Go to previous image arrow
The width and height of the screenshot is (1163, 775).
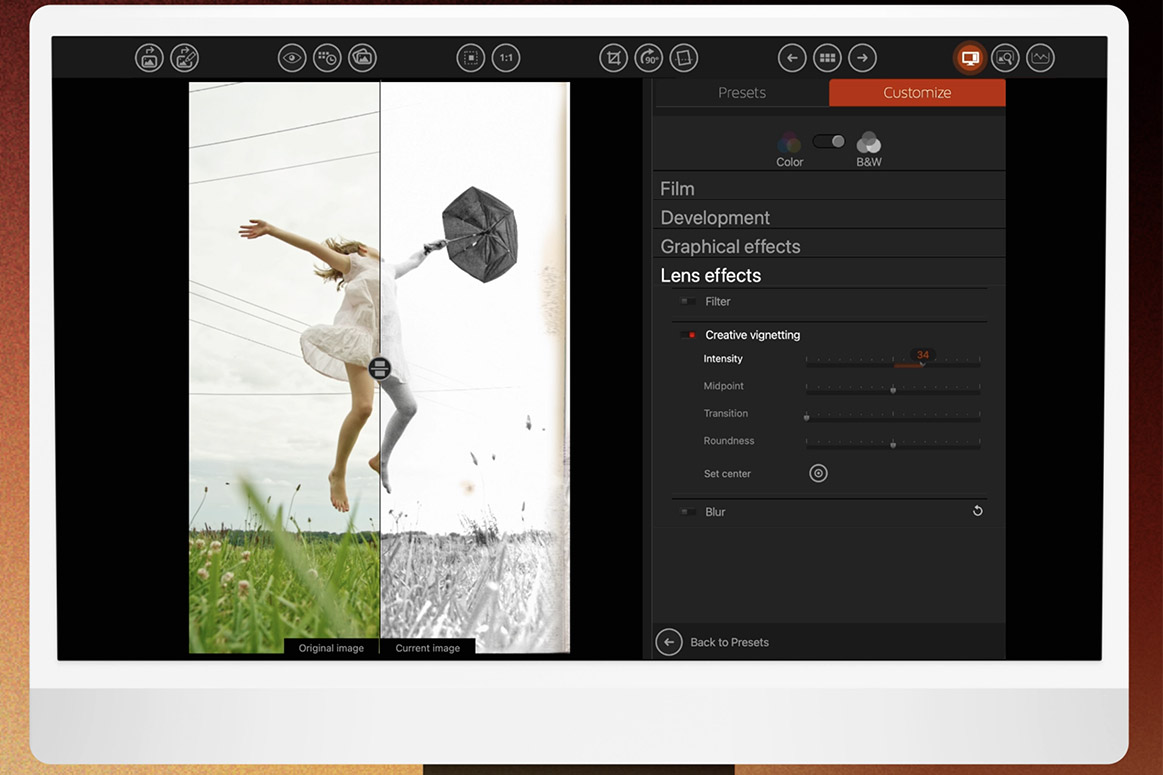click(x=792, y=58)
